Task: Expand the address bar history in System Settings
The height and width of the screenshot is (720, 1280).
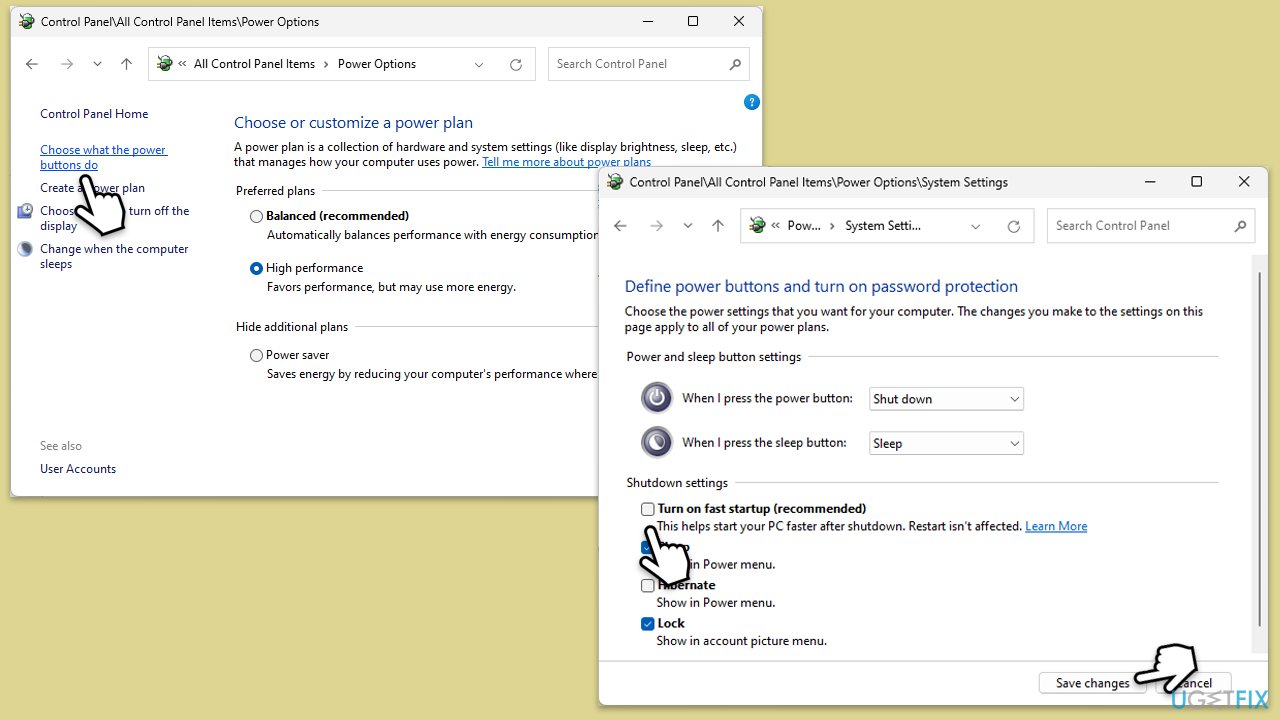Action: tap(975, 226)
